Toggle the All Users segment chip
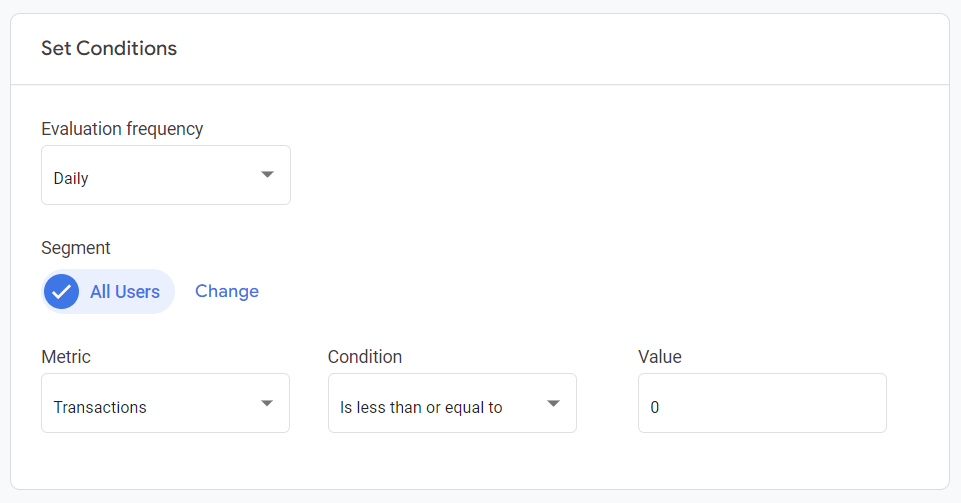961x503 pixels. 109,292
